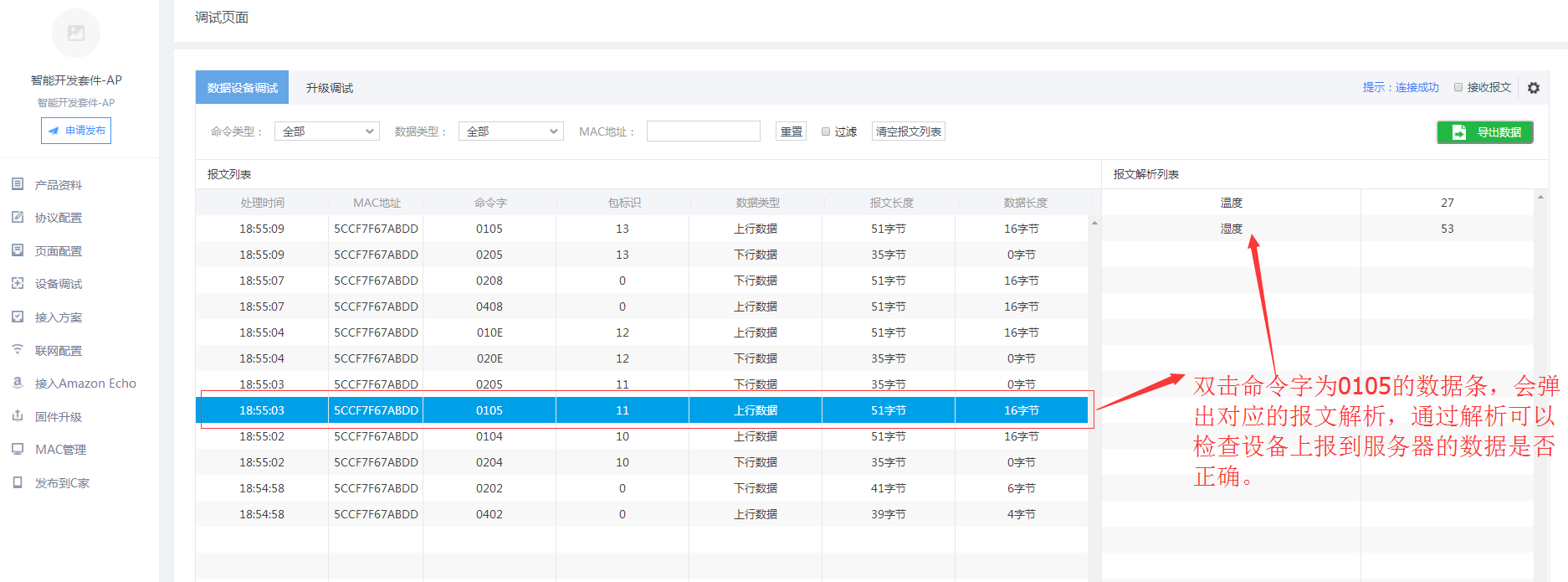Open 页面配置 sidebar entry
Screen dimensions: 1568x582
pyautogui.click(x=59, y=251)
